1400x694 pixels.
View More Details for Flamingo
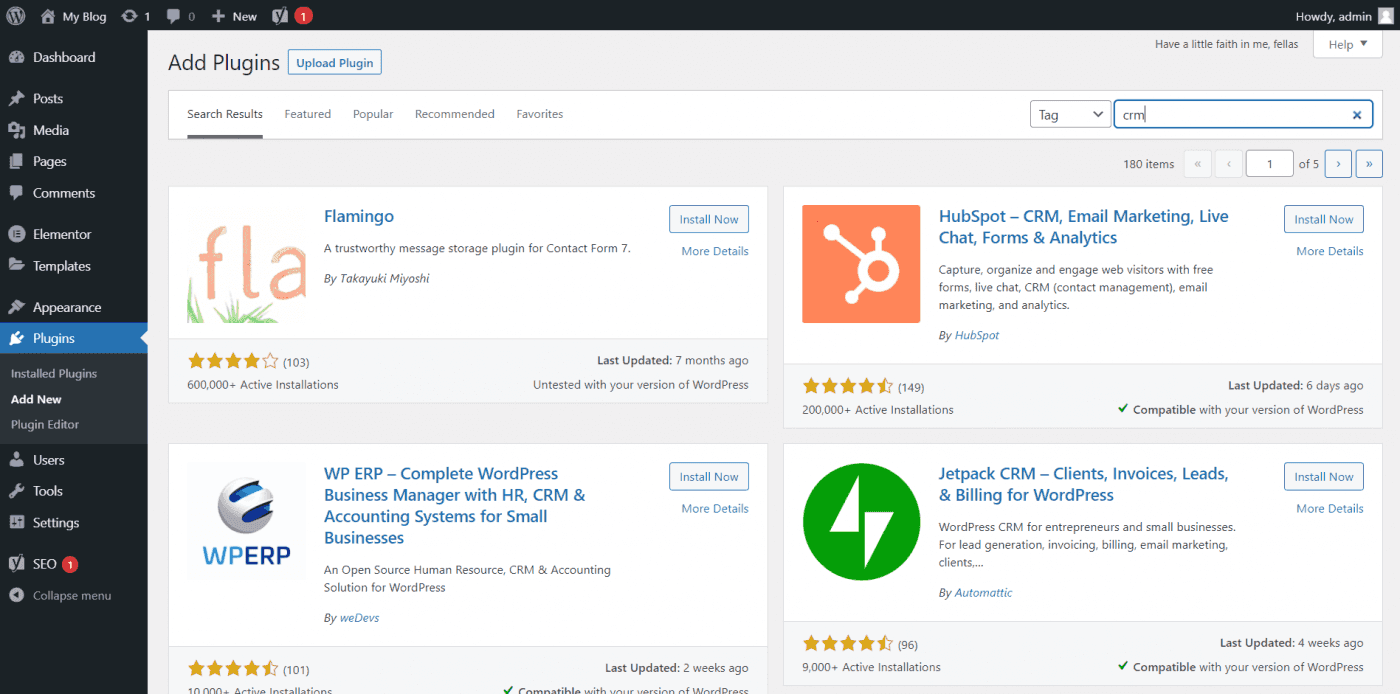(715, 251)
